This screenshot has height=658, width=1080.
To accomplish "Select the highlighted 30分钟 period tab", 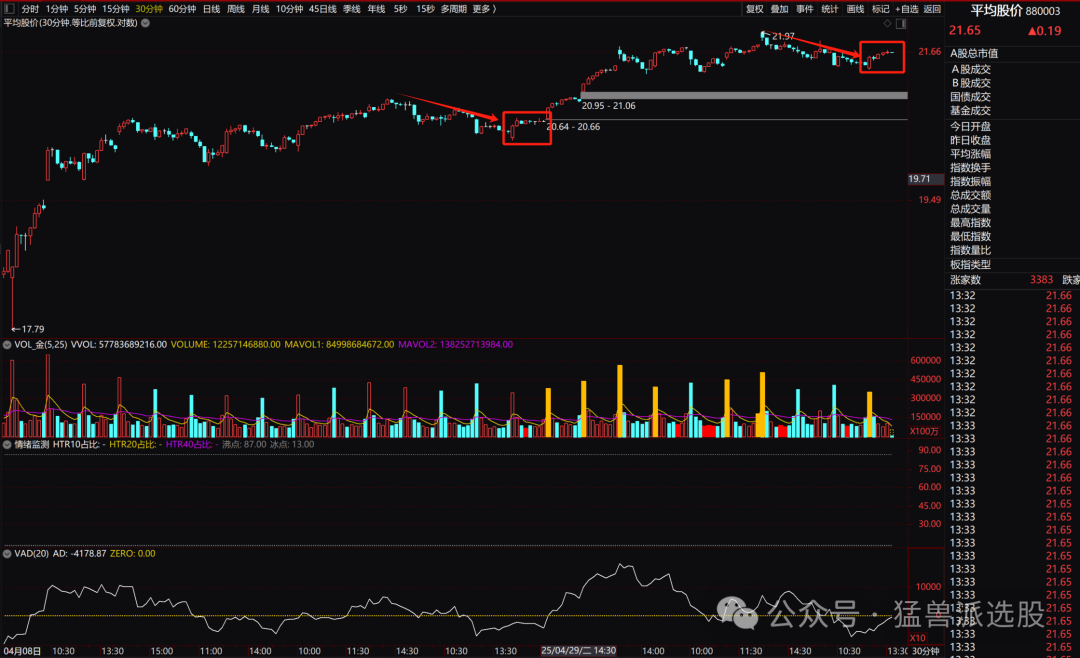I will 149,9.
